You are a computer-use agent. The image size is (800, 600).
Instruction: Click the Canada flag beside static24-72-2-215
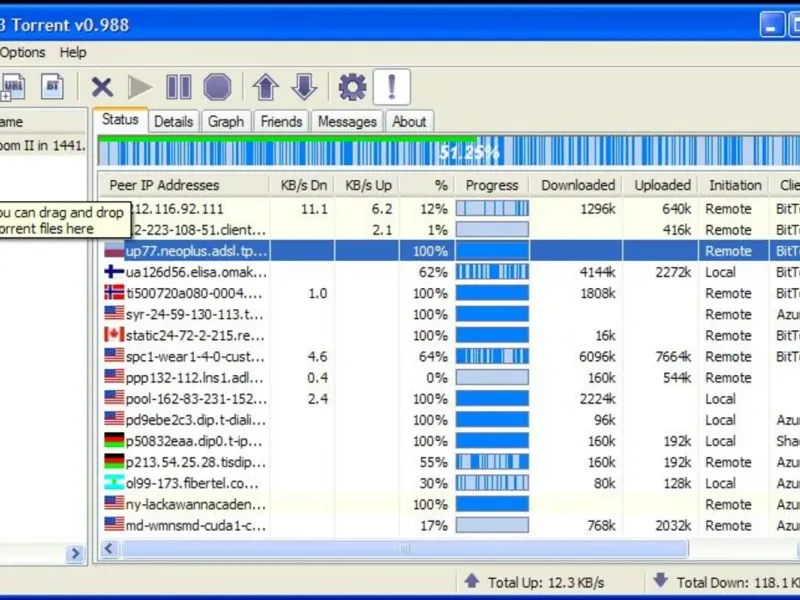(x=114, y=335)
